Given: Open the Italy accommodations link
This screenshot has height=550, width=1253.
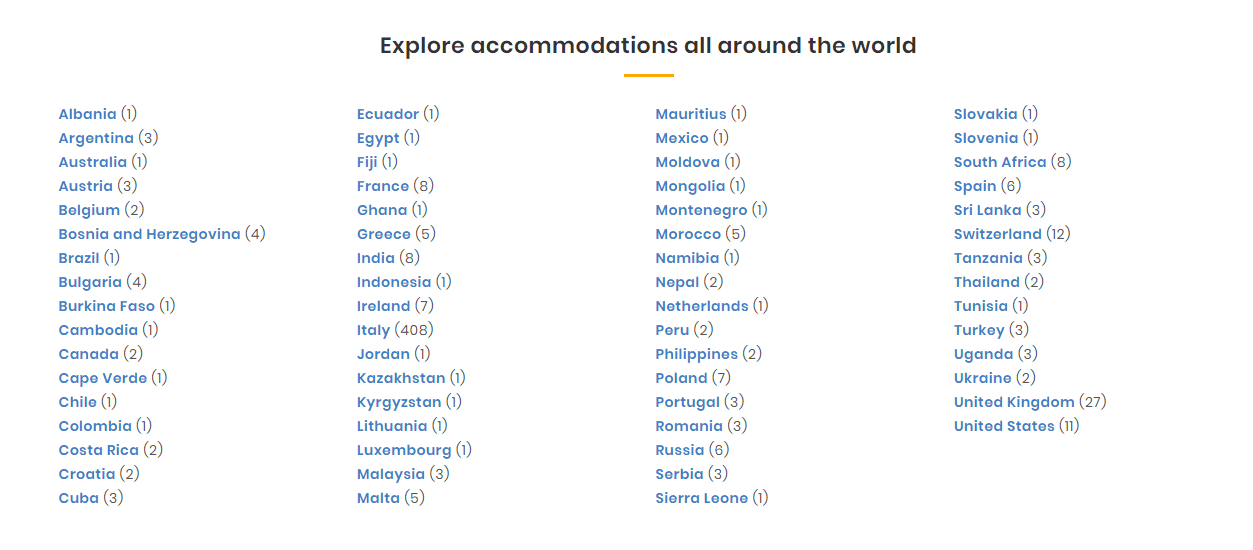Looking at the screenshot, I should [x=373, y=330].
